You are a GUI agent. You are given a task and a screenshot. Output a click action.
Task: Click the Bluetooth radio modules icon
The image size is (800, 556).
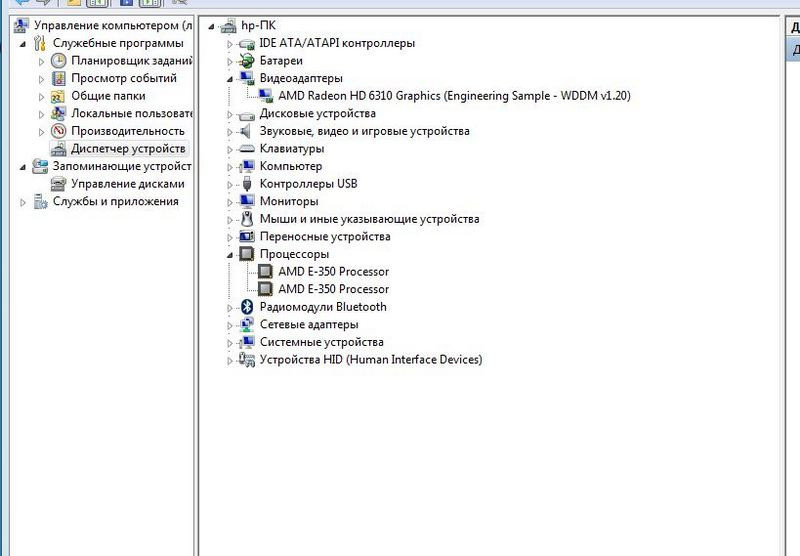point(247,307)
